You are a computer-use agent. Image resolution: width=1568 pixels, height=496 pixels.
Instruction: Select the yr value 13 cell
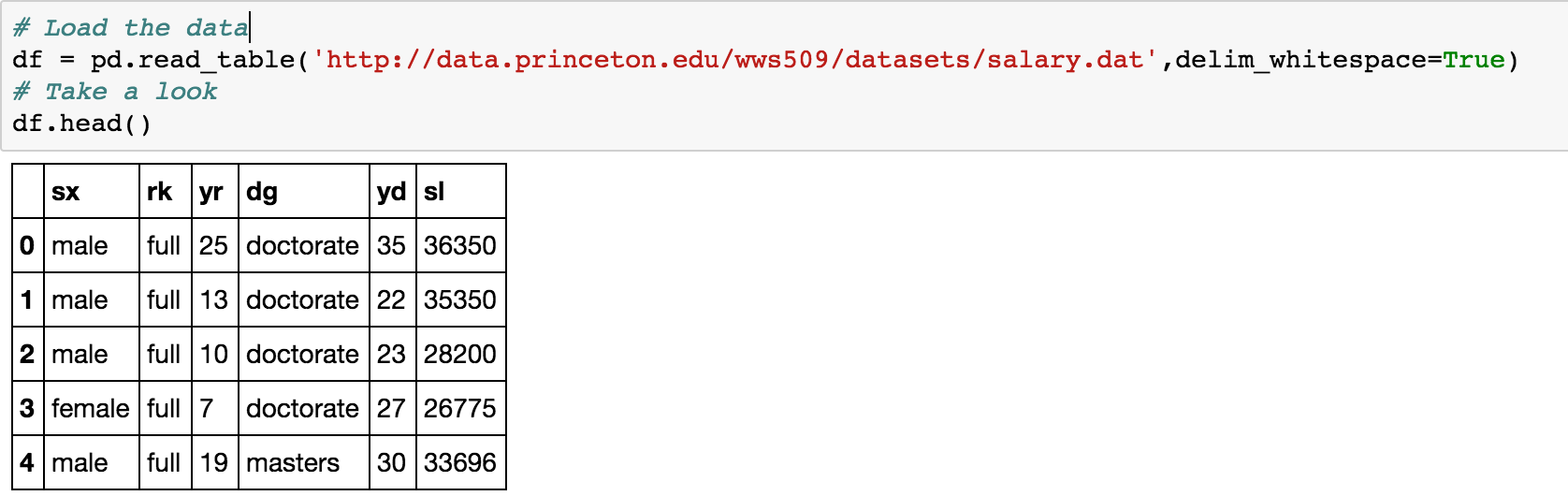tap(213, 300)
